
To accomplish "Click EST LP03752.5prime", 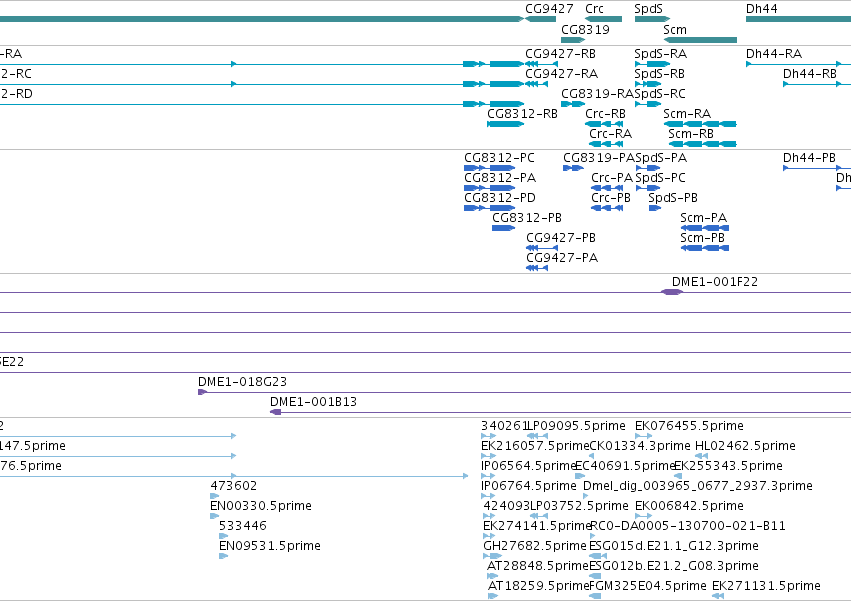I will click(579, 506).
